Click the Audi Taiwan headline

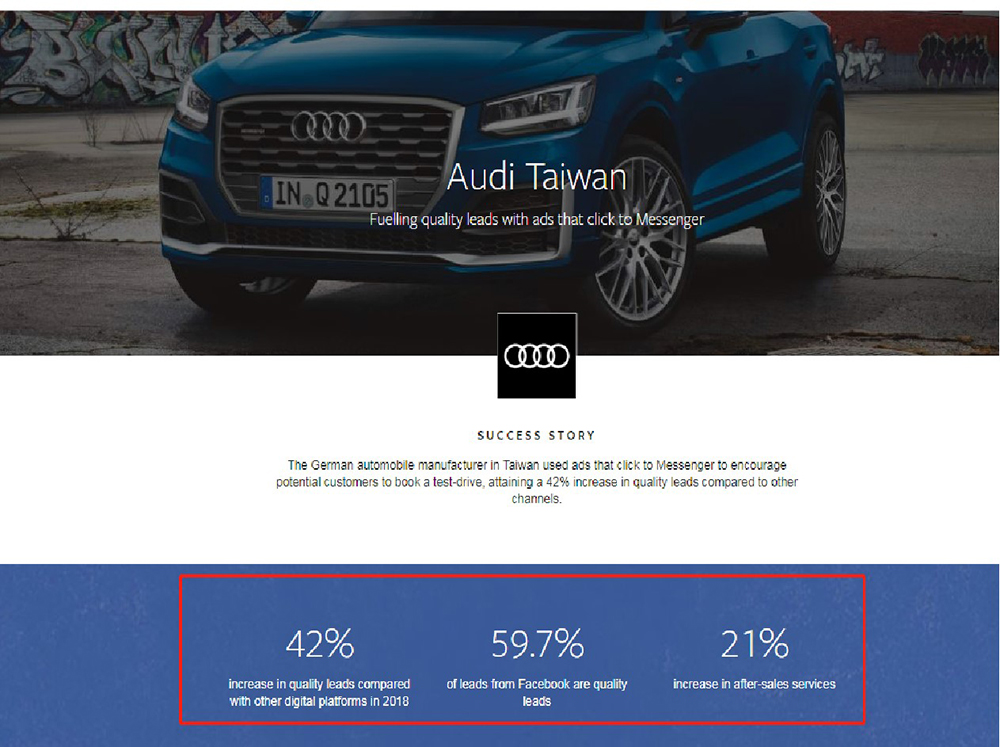[537, 177]
